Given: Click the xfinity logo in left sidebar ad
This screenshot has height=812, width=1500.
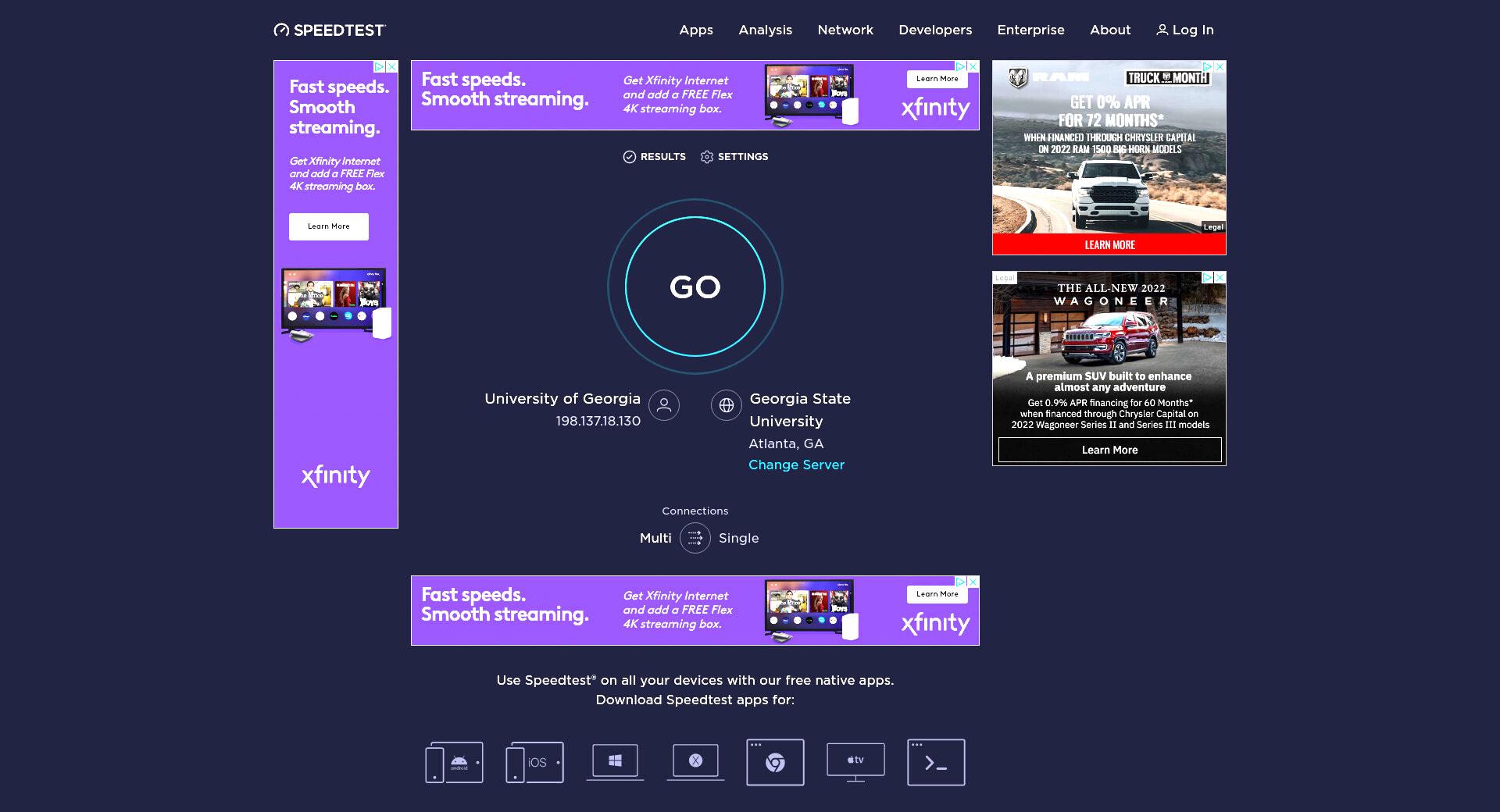Looking at the screenshot, I should coord(336,475).
